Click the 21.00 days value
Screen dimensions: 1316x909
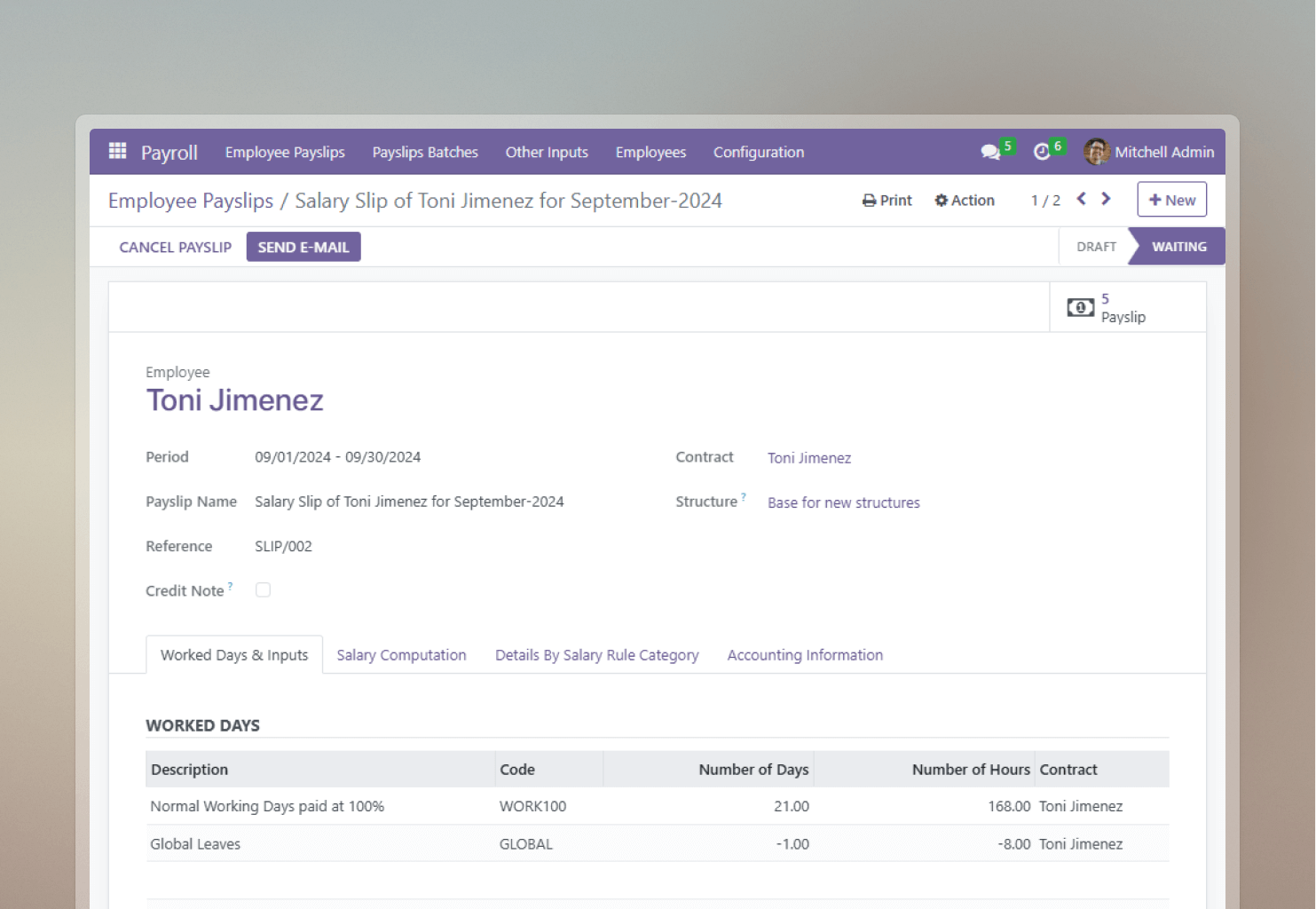792,806
